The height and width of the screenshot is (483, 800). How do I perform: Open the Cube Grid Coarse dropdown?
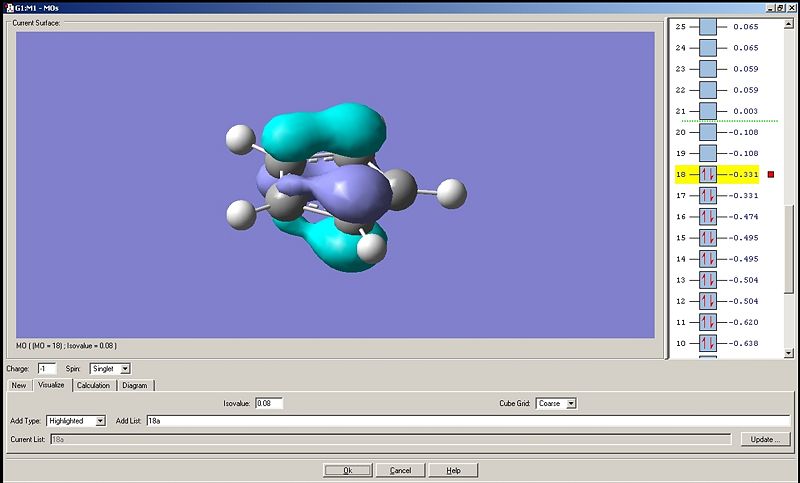click(x=571, y=403)
